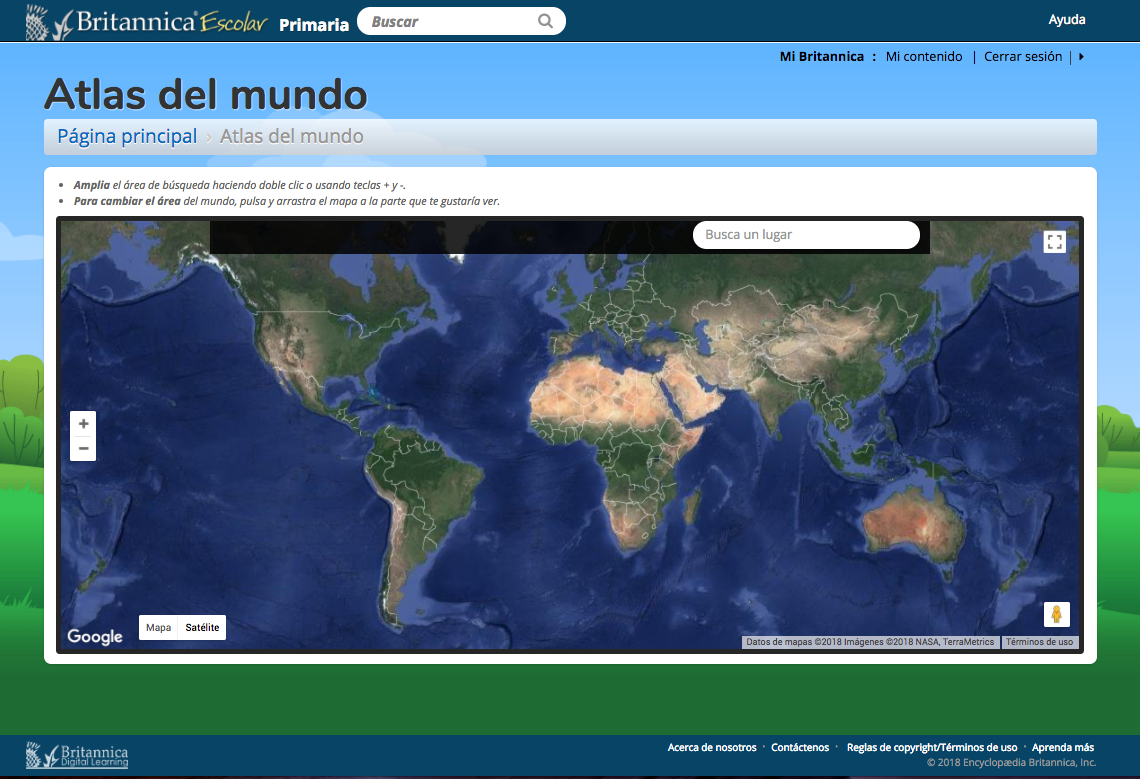Zoom out of the map

[83, 448]
